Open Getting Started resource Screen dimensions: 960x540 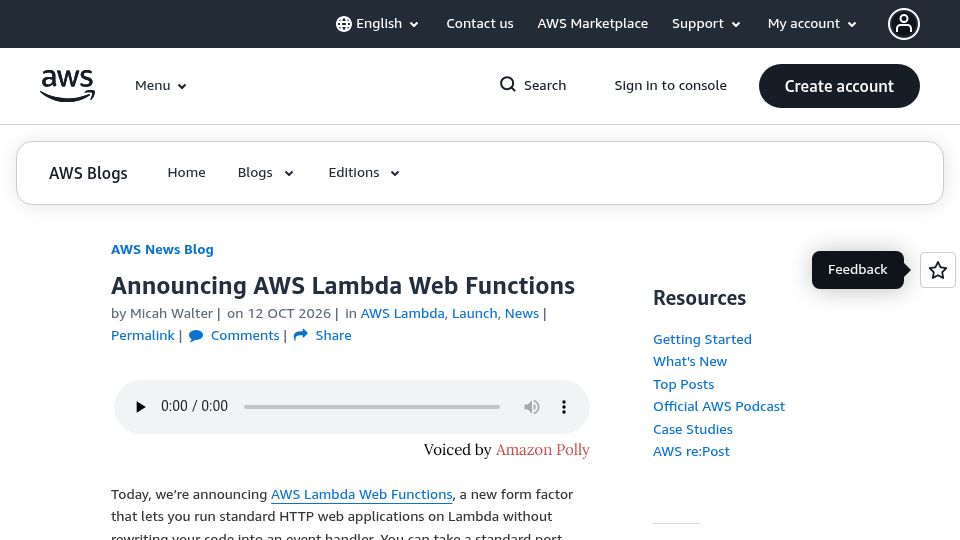click(702, 339)
